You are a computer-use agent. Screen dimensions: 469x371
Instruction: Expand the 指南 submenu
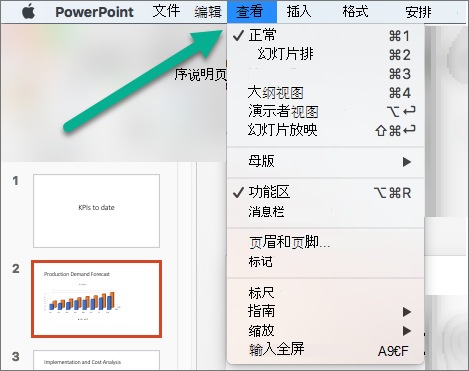tap(325, 311)
